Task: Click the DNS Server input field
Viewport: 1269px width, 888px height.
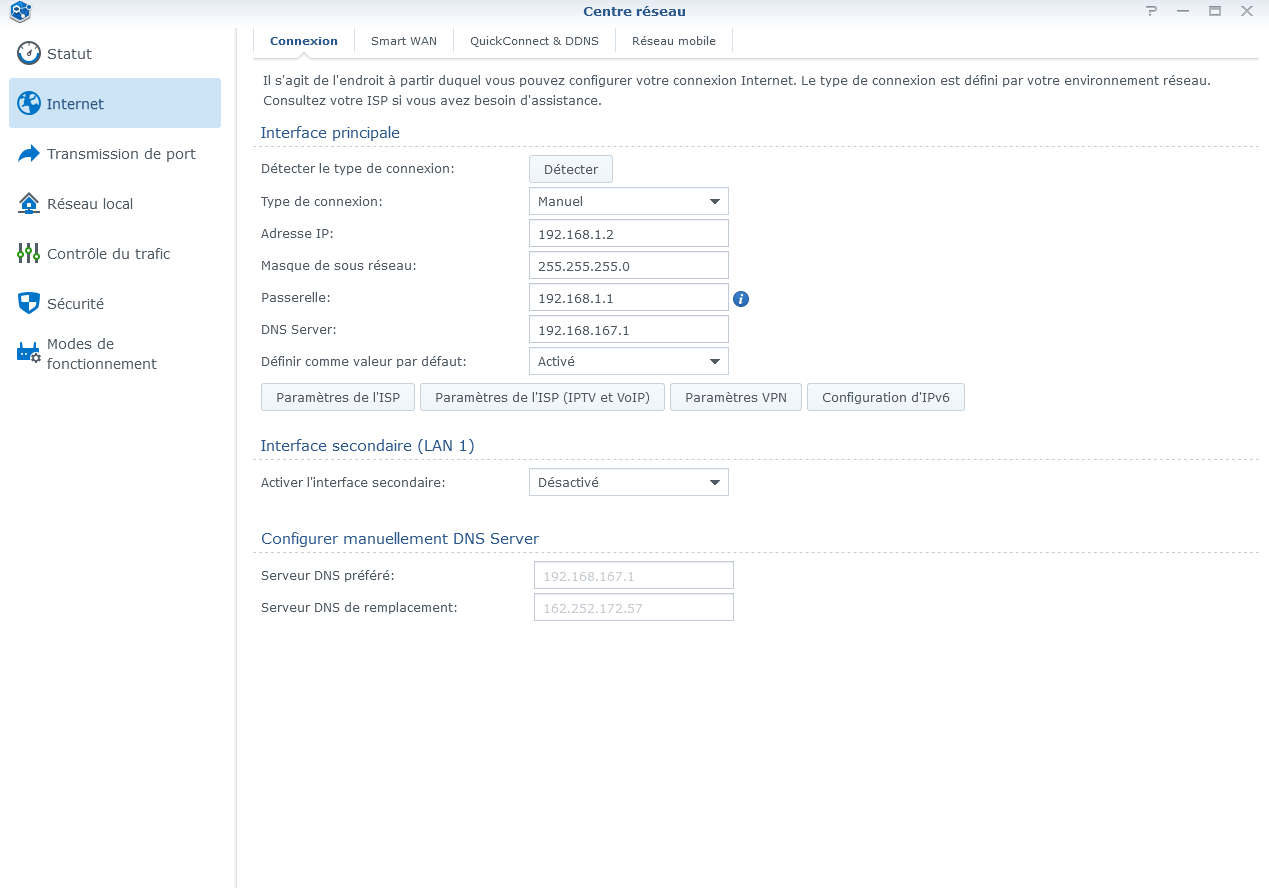Action: click(629, 329)
